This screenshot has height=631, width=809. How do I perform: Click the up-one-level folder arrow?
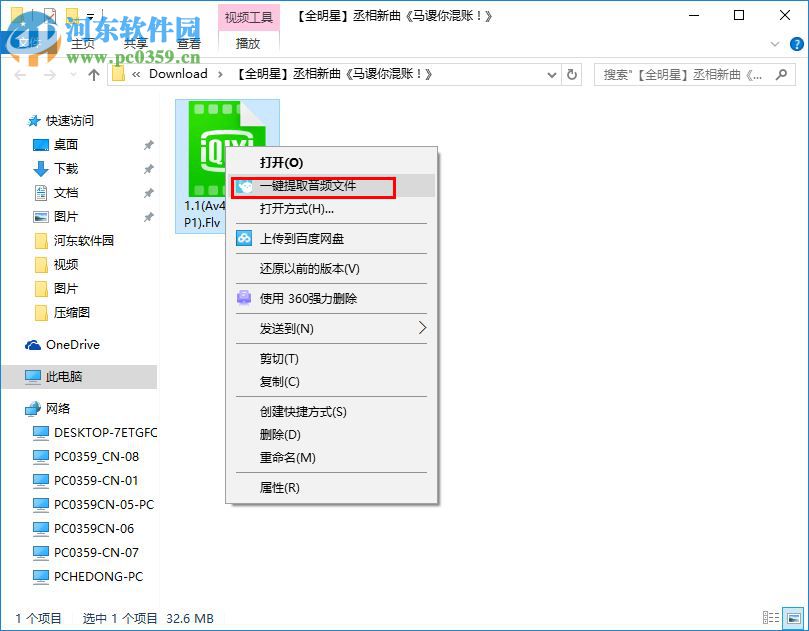93,74
